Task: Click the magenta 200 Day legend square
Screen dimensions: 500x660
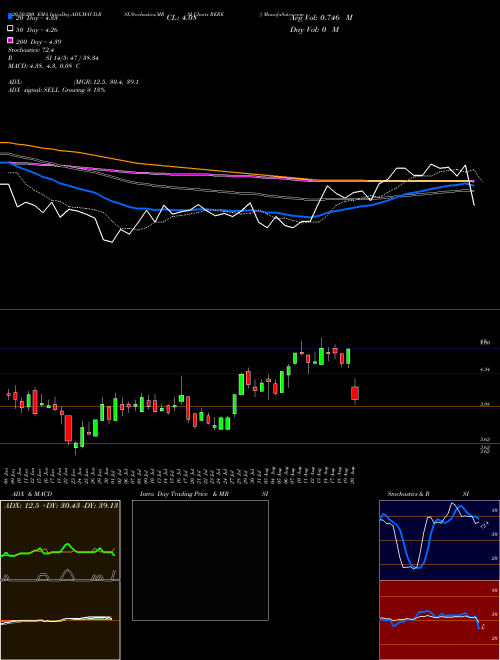Action: click(10, 40)
